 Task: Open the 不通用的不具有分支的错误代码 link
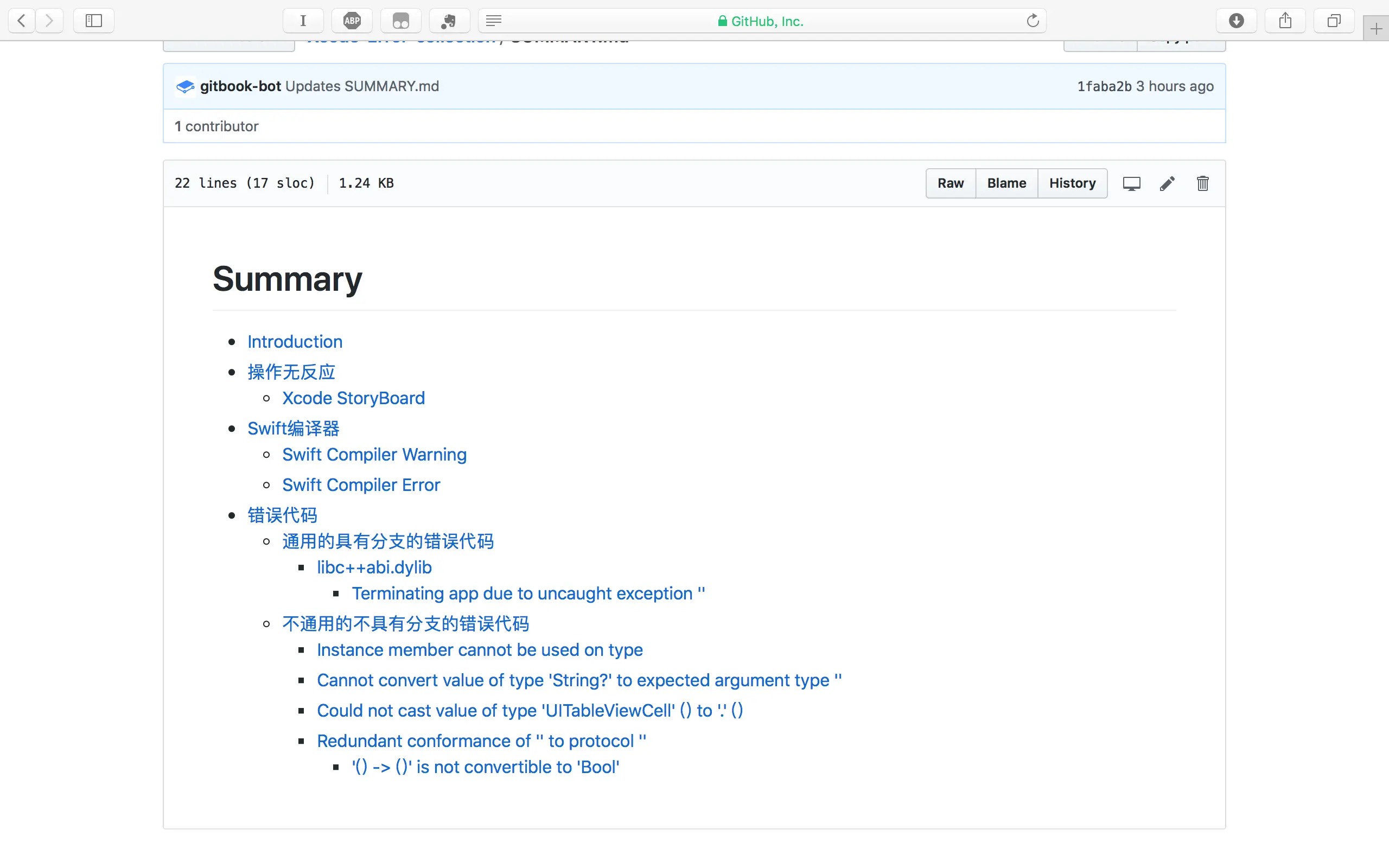[x=406, y=624]
